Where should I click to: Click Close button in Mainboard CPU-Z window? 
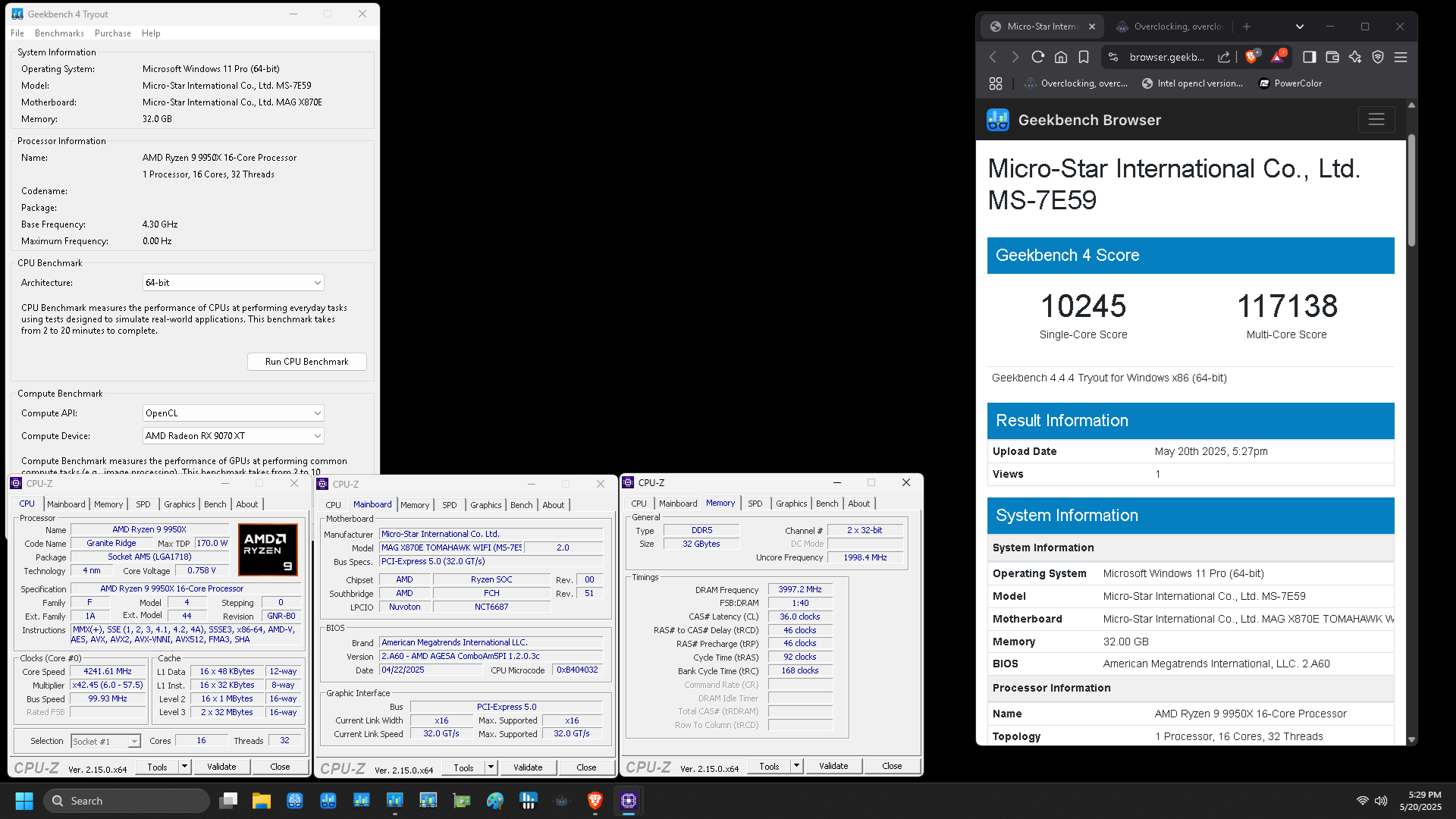pos(586,767)
